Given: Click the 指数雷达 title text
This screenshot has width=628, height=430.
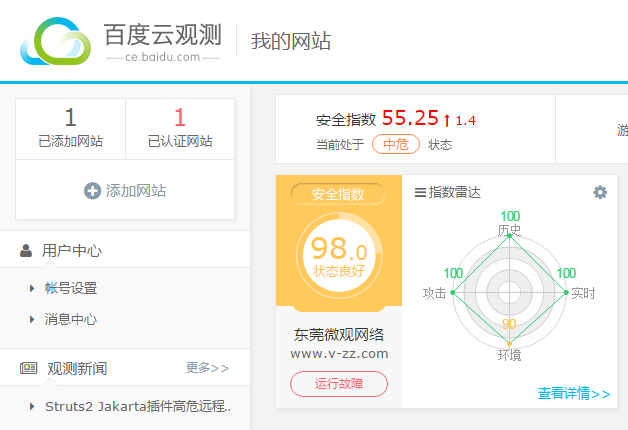Looking at the screenshot, I should [x=455, y=192].
